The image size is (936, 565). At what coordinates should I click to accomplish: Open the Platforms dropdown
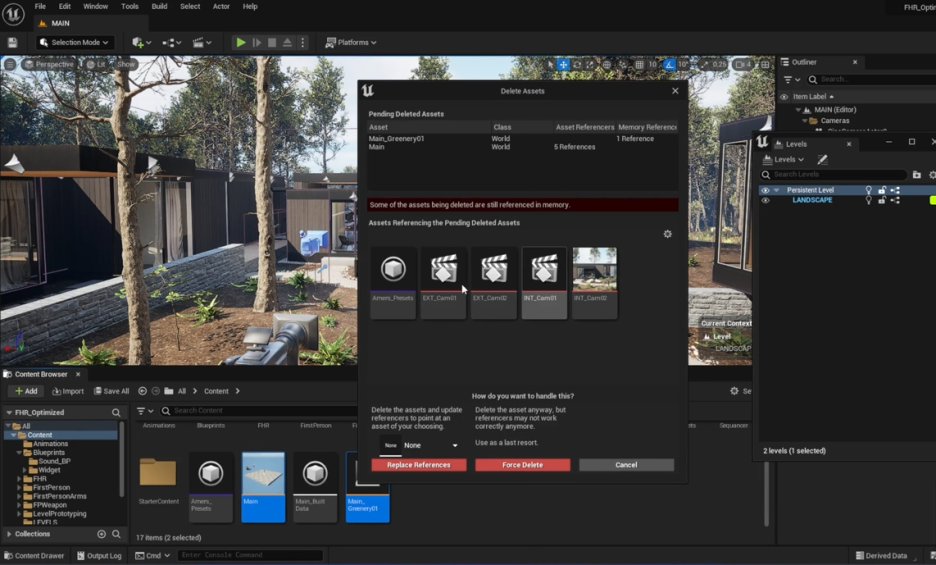point(351,42)
